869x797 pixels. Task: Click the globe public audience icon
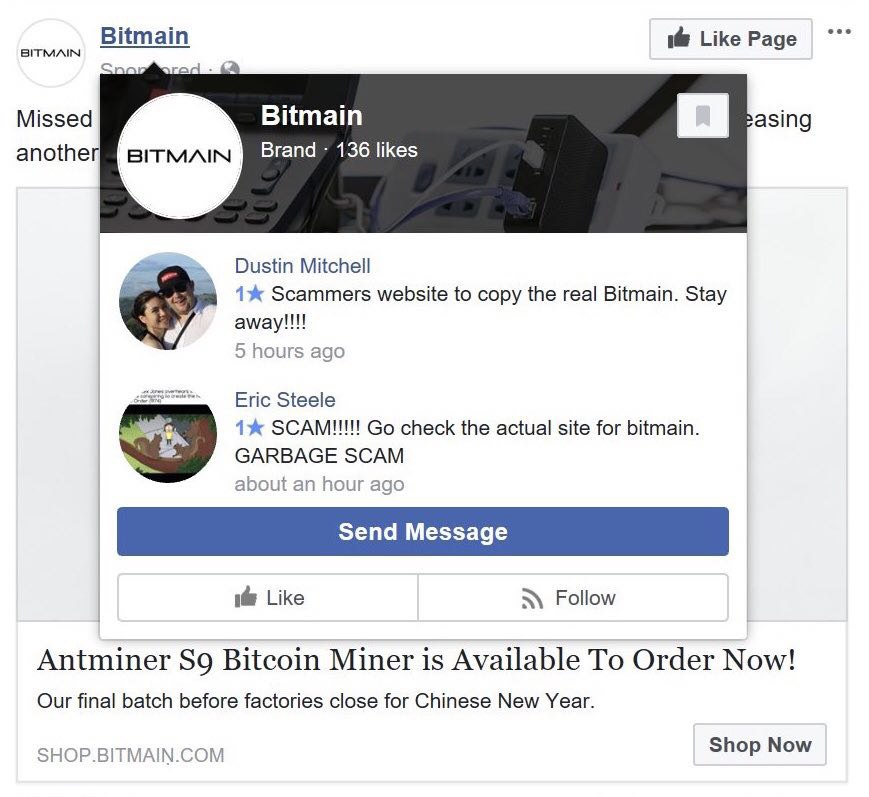(230, 68)
